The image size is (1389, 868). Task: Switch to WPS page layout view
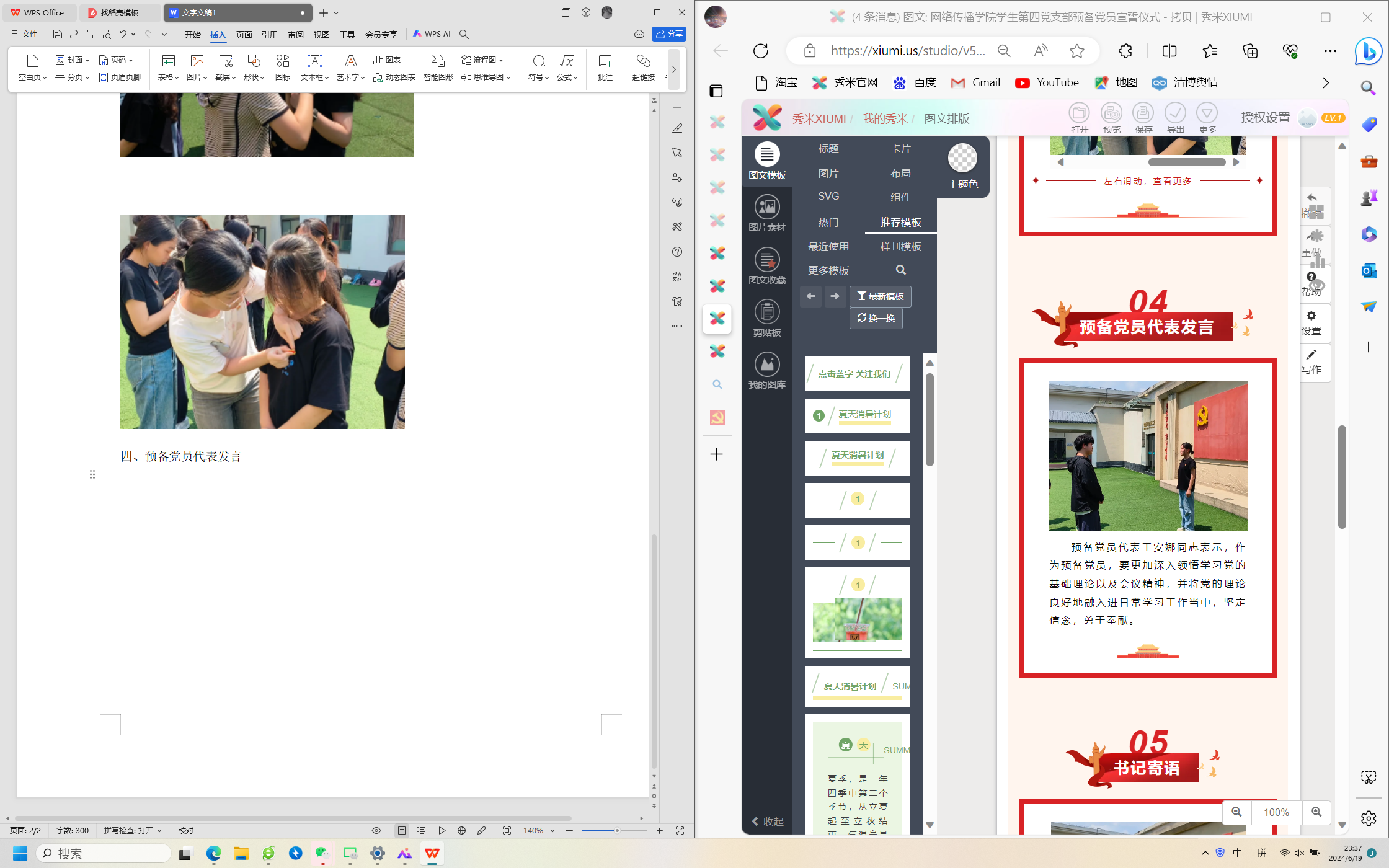[402, 830]
